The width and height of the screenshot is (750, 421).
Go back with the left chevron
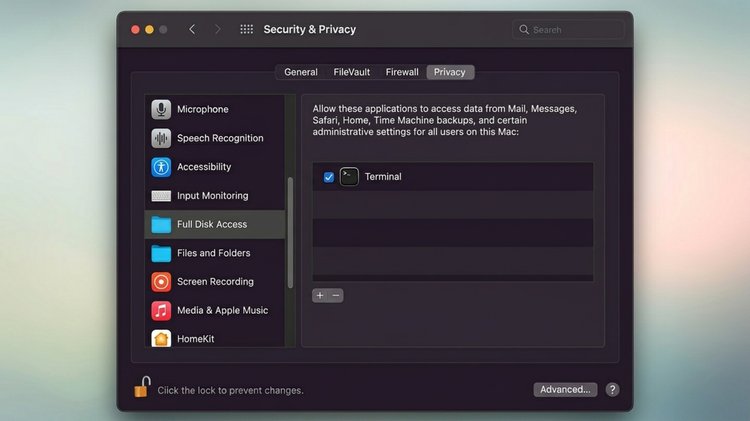tap(192, 29)
